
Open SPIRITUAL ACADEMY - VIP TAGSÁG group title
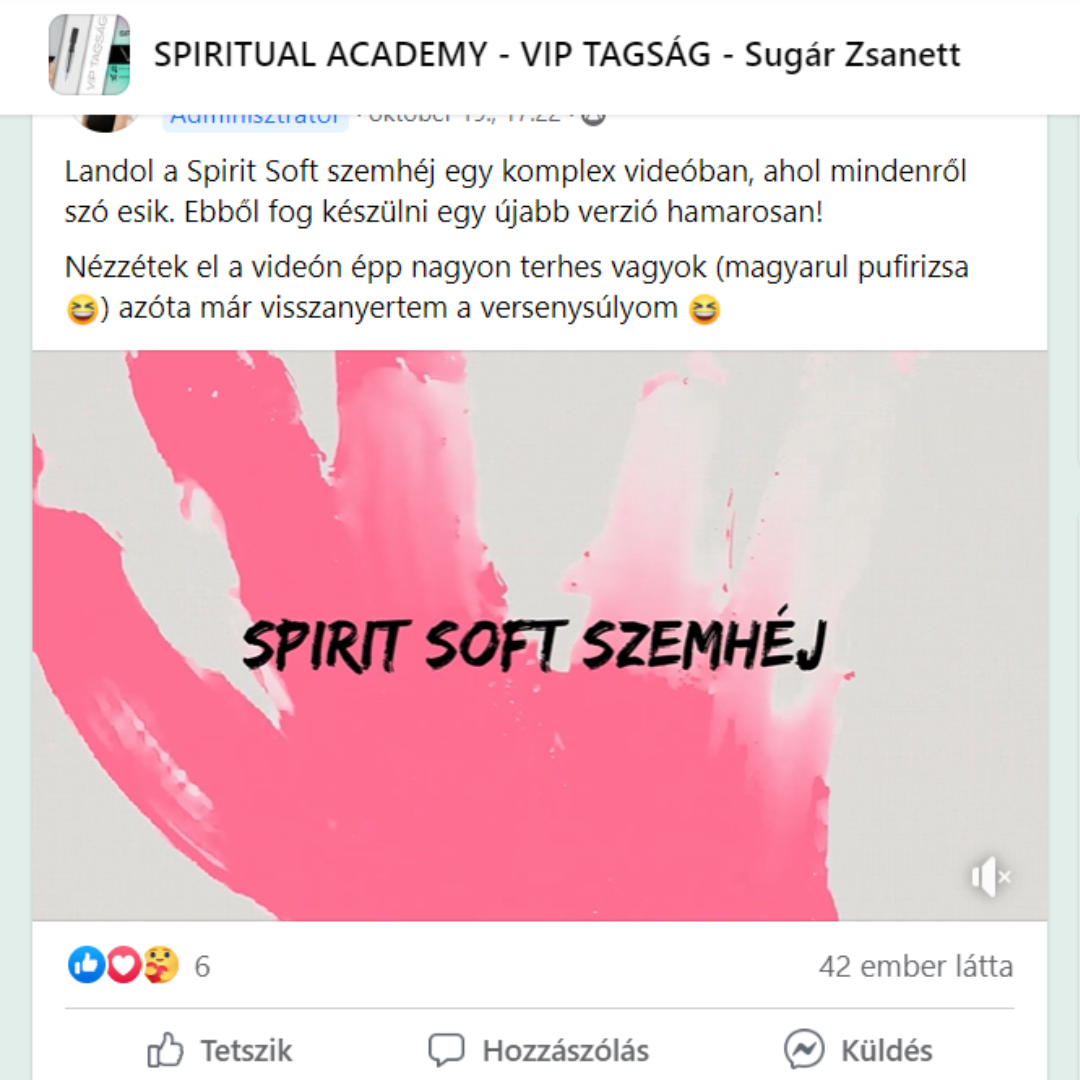click(x=557, y=54)
